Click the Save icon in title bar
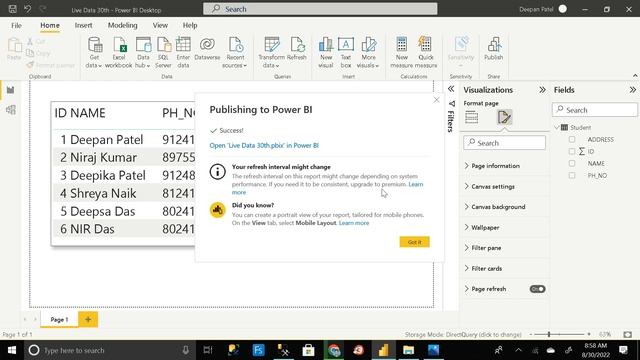The image size is (640, 360). tap(13, 9)
